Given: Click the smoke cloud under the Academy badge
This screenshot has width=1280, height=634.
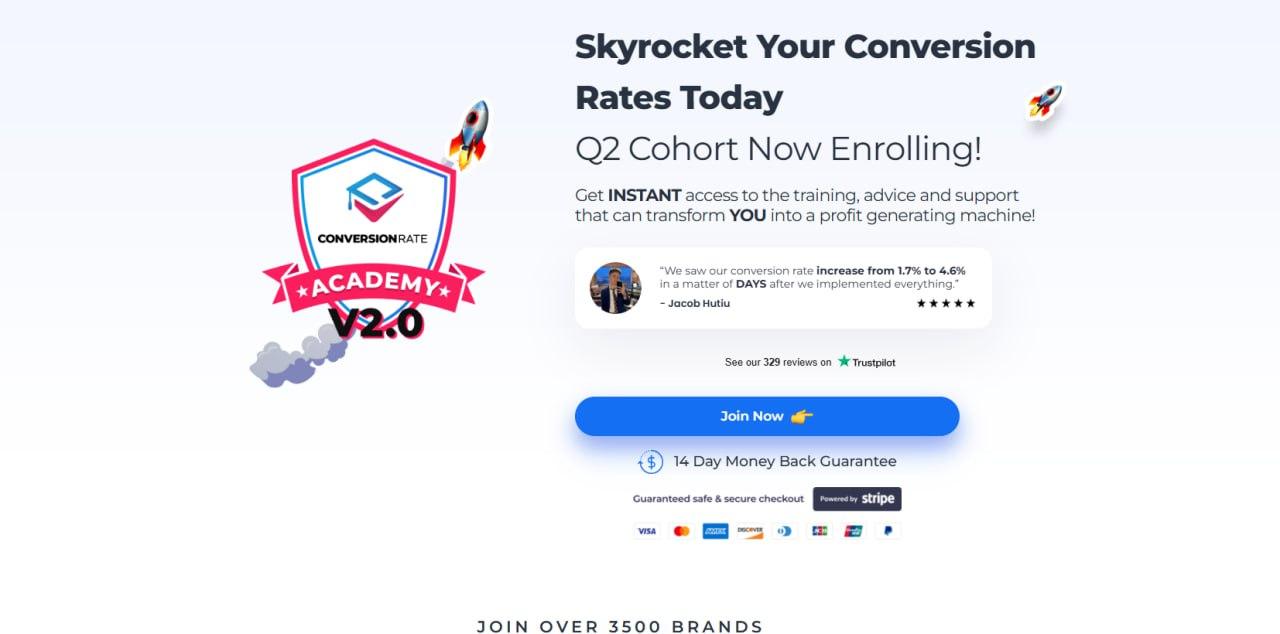Looking at the screenshot, I should click(299, 357).
